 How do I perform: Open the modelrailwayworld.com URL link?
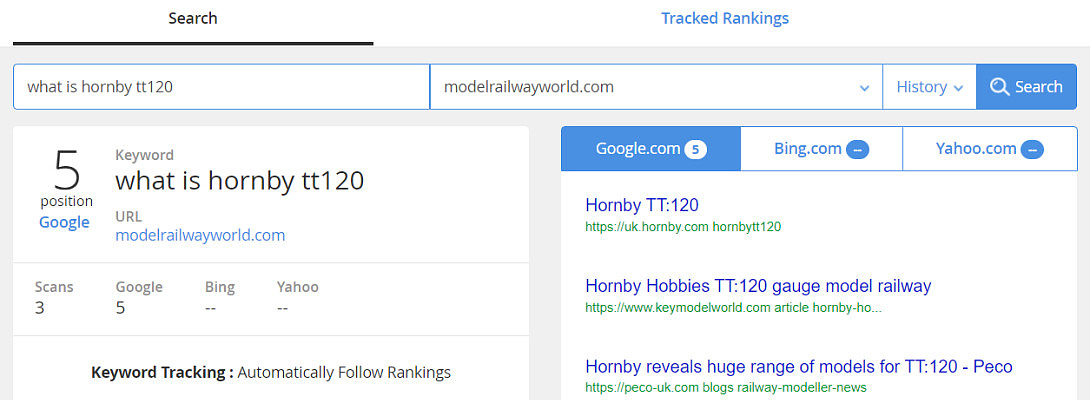point(200,236)
